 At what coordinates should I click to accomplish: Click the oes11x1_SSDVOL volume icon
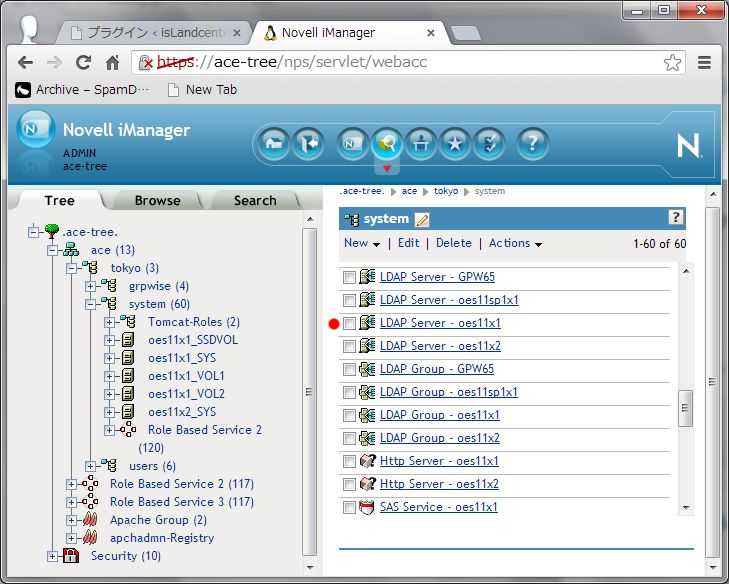point(128,340)
